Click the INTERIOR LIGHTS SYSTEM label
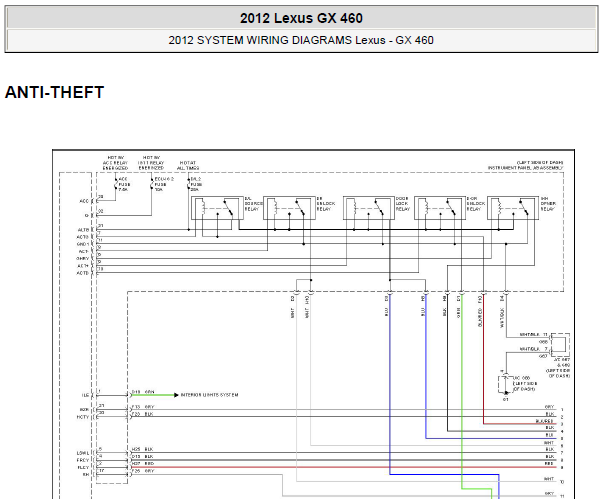Screen dimensions: 601x499 click(209, 395)
